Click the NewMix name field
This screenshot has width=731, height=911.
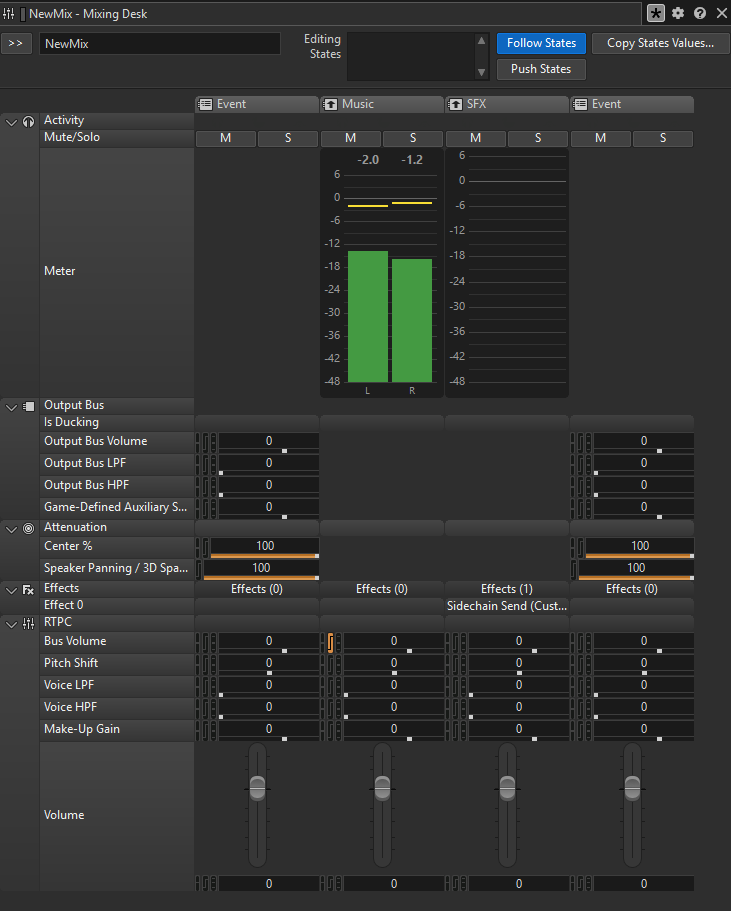[160, 44]
